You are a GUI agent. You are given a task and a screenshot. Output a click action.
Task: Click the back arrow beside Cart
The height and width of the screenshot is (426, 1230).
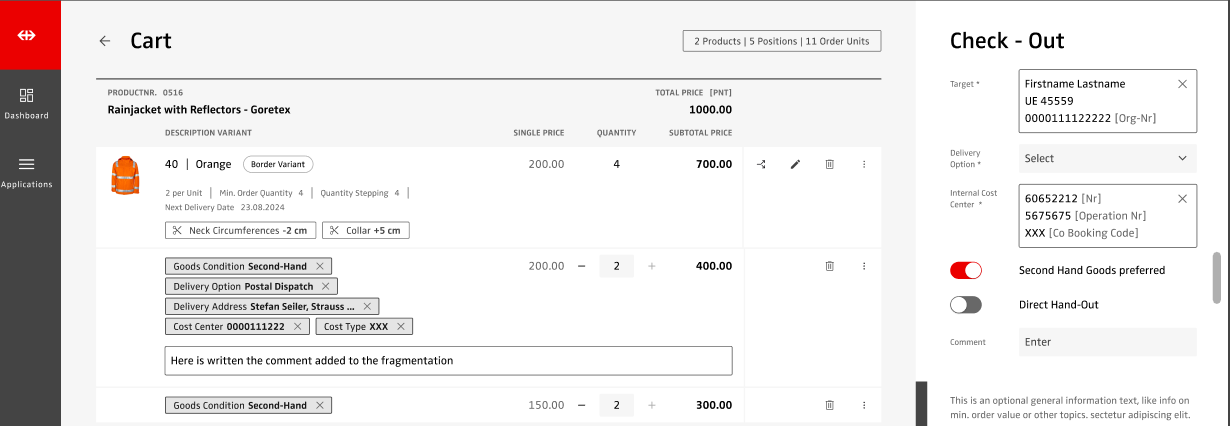pos(104,41)
